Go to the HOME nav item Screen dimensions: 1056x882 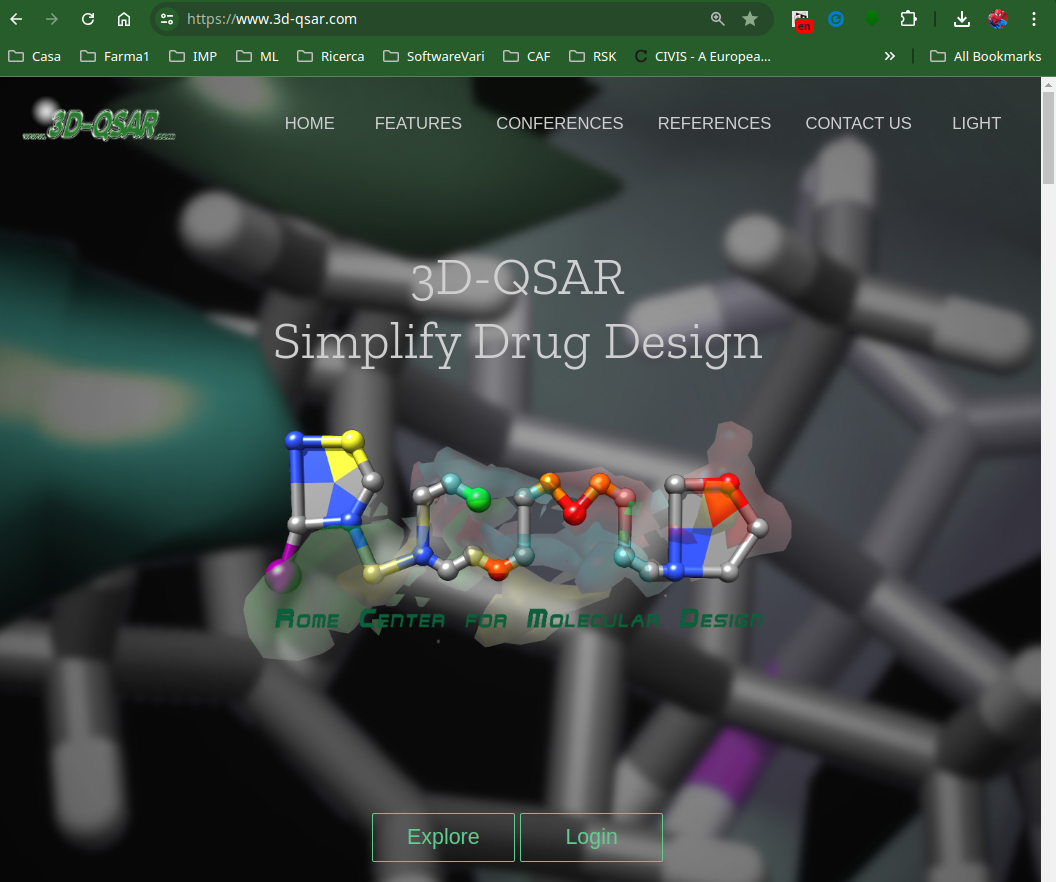[309, 123]
